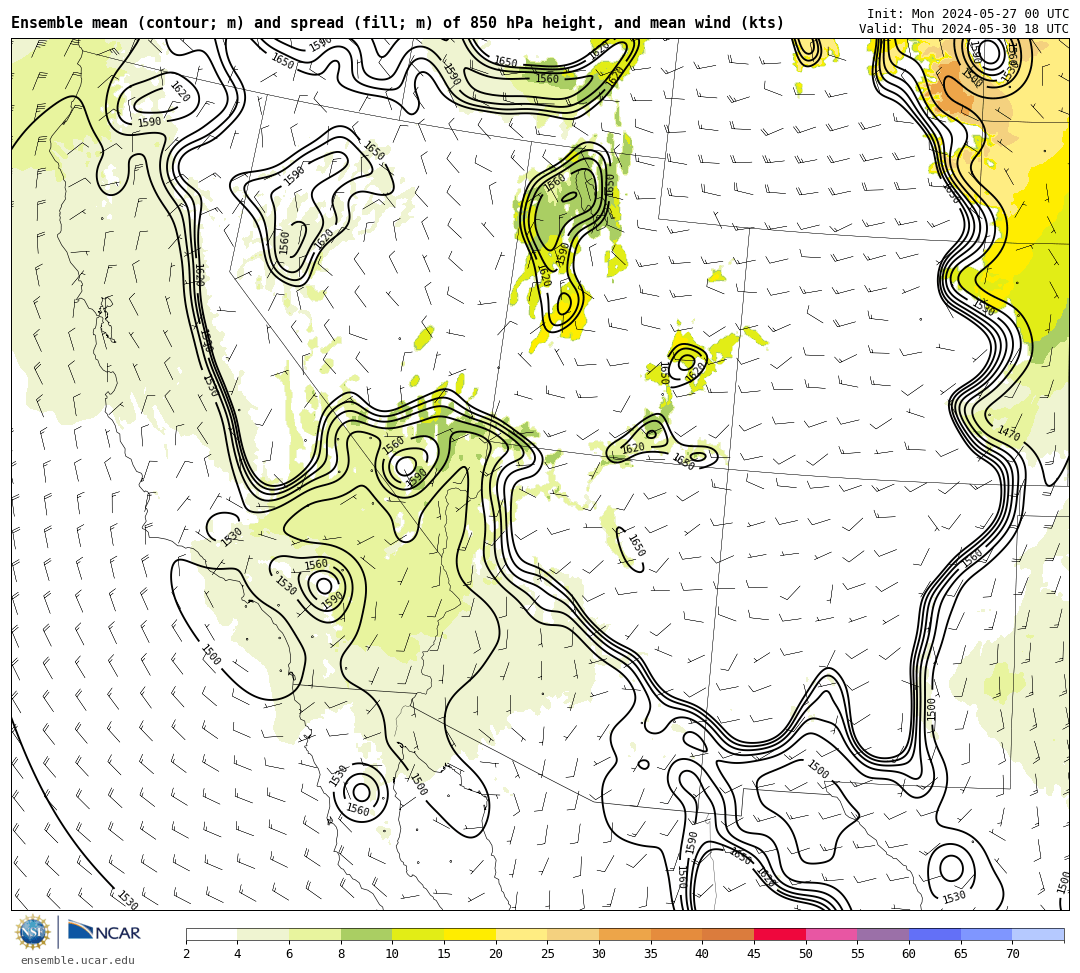Click the colorbar tick label 20
The height and width of the screenshot is (973, 1080).
pyautogui.click(x=496, y=954)
